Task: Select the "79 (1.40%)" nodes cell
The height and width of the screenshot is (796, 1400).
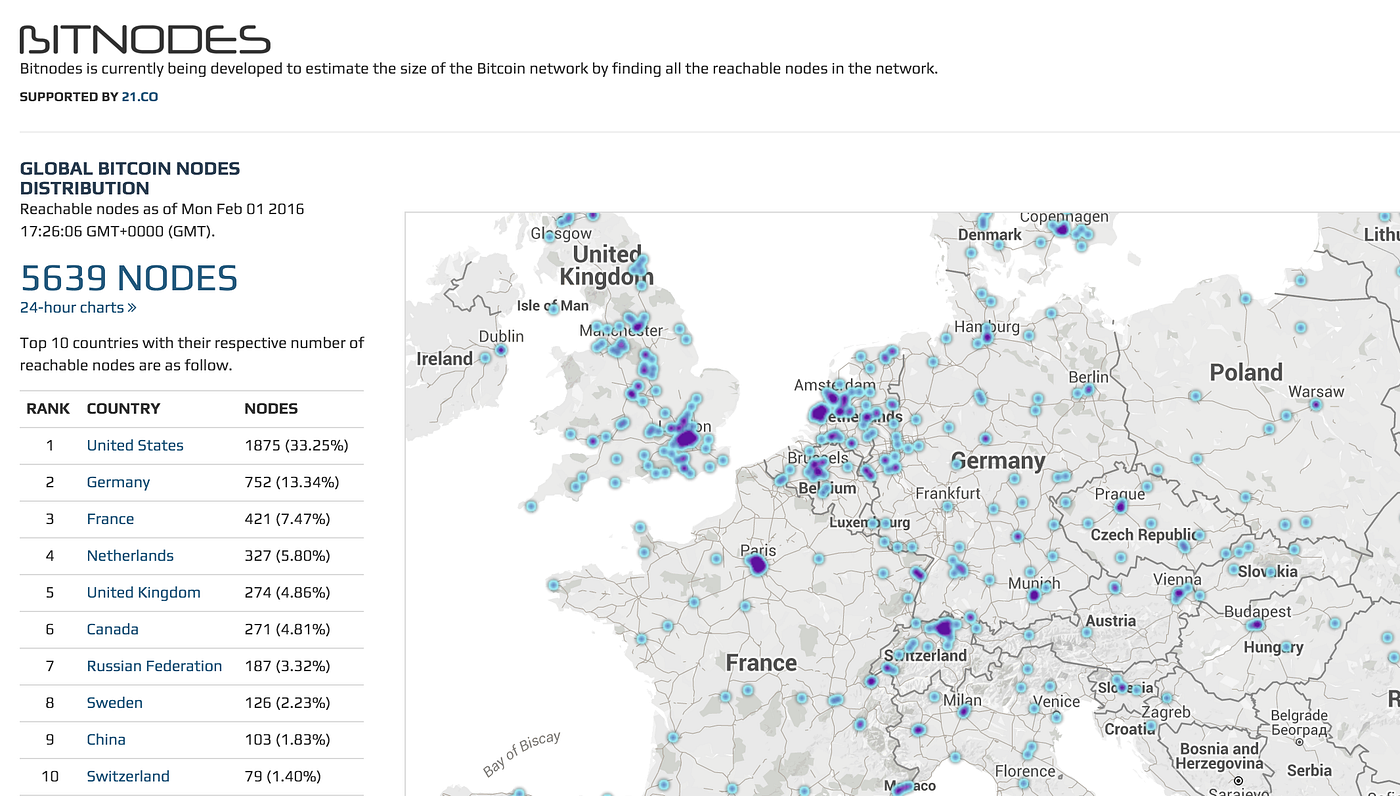Action: 283,776
